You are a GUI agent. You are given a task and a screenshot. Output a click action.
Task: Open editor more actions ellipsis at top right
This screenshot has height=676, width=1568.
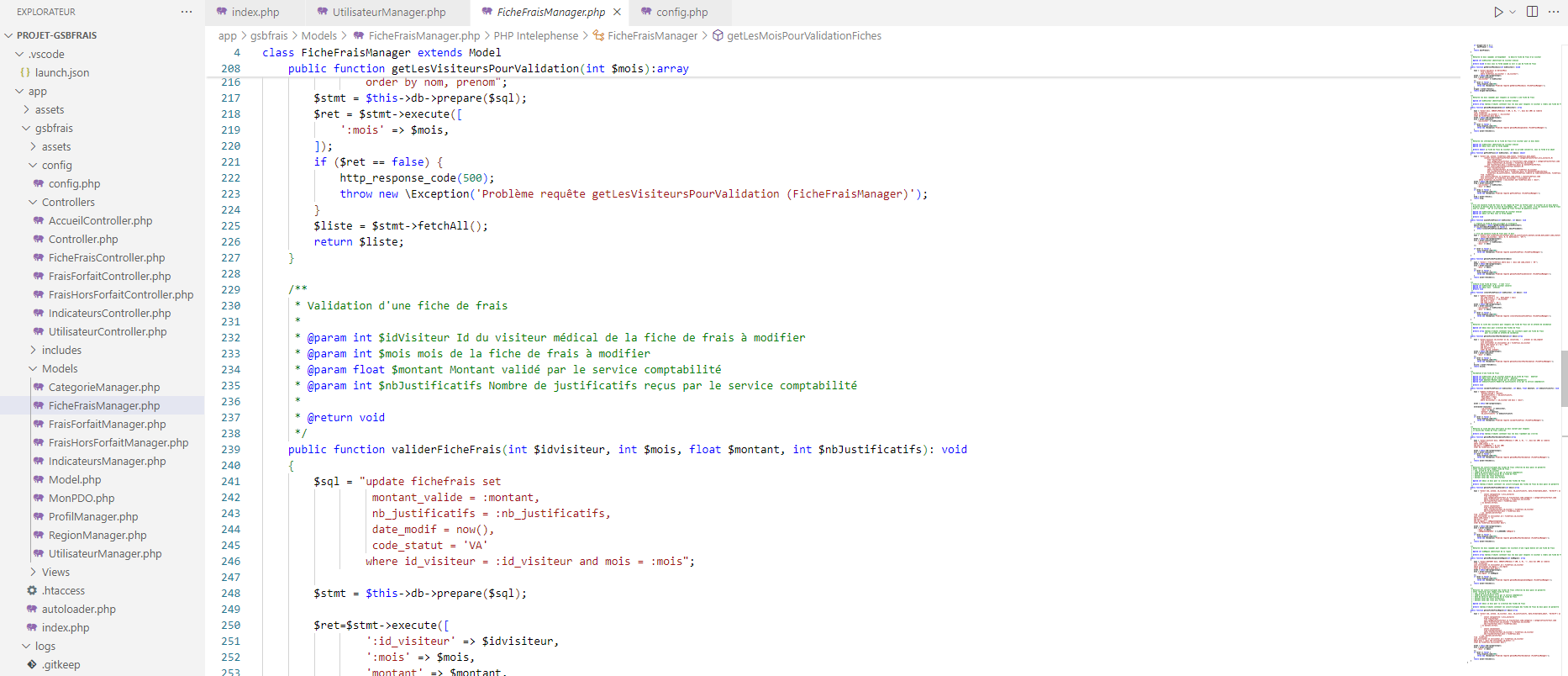[x=1555, y=12]
